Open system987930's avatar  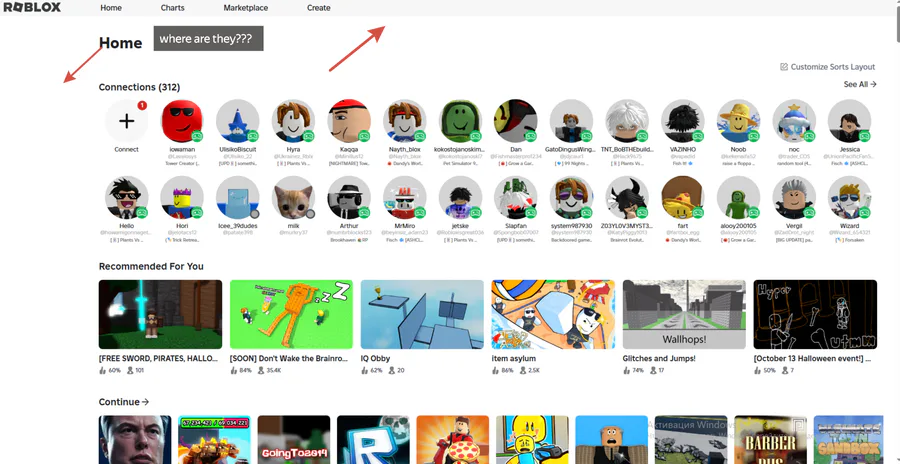pos(571,198)
